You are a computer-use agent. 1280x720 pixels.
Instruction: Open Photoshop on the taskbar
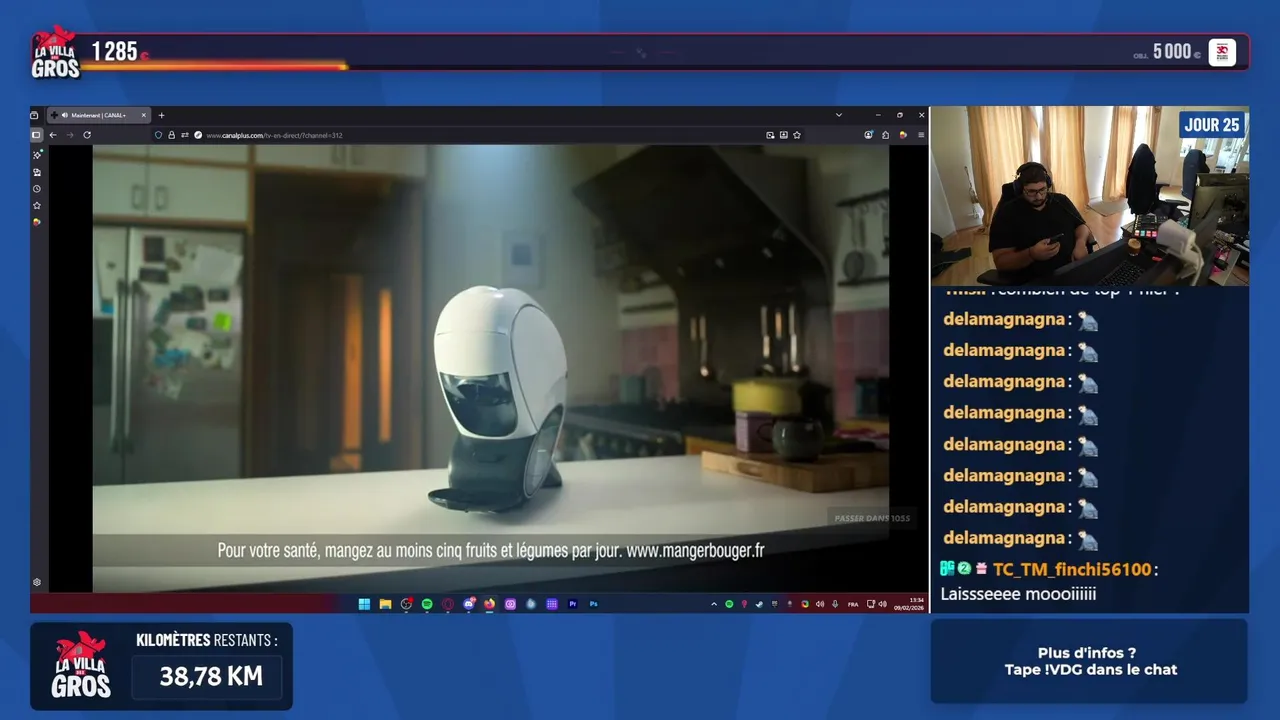(594, 604)
